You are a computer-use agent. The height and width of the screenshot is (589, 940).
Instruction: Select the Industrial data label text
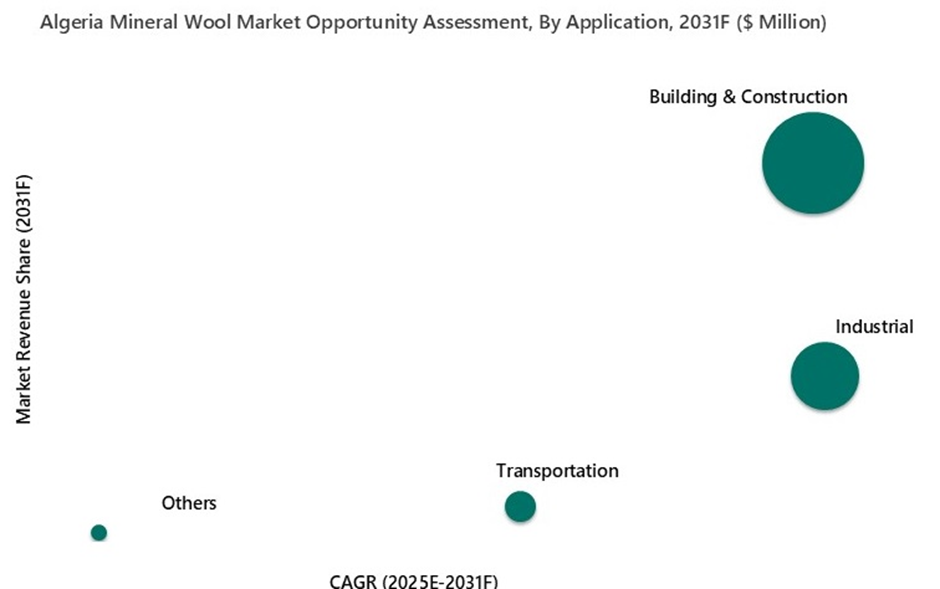874,327
